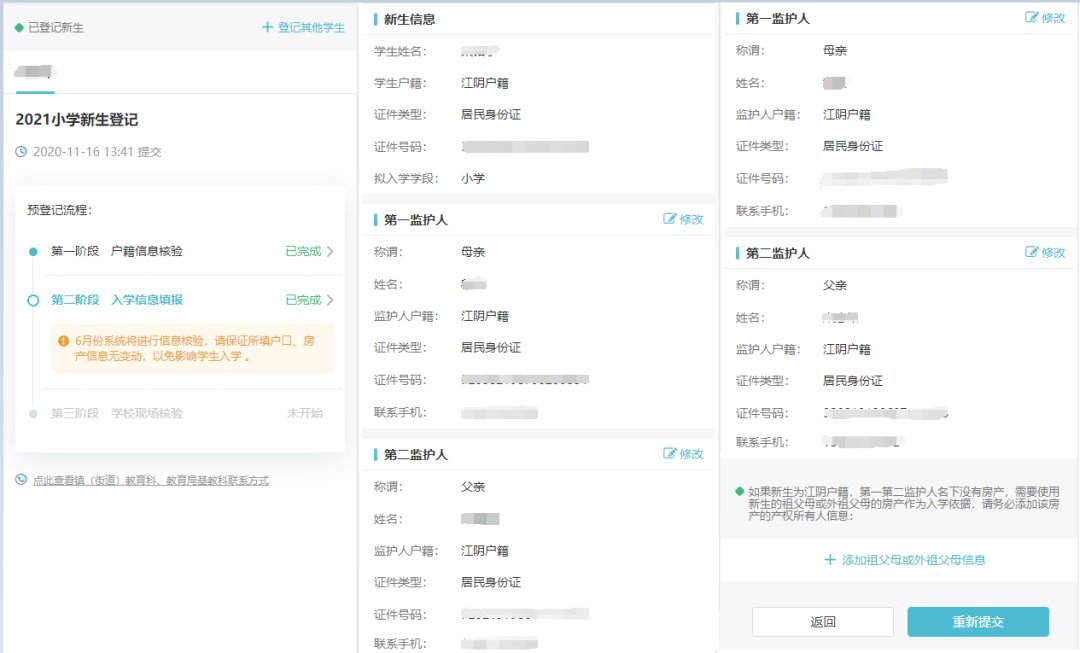Click 添加祖父母或外祖父母信息 link
The height and width of the screenshot is (653, 1080).
[913, 560]
